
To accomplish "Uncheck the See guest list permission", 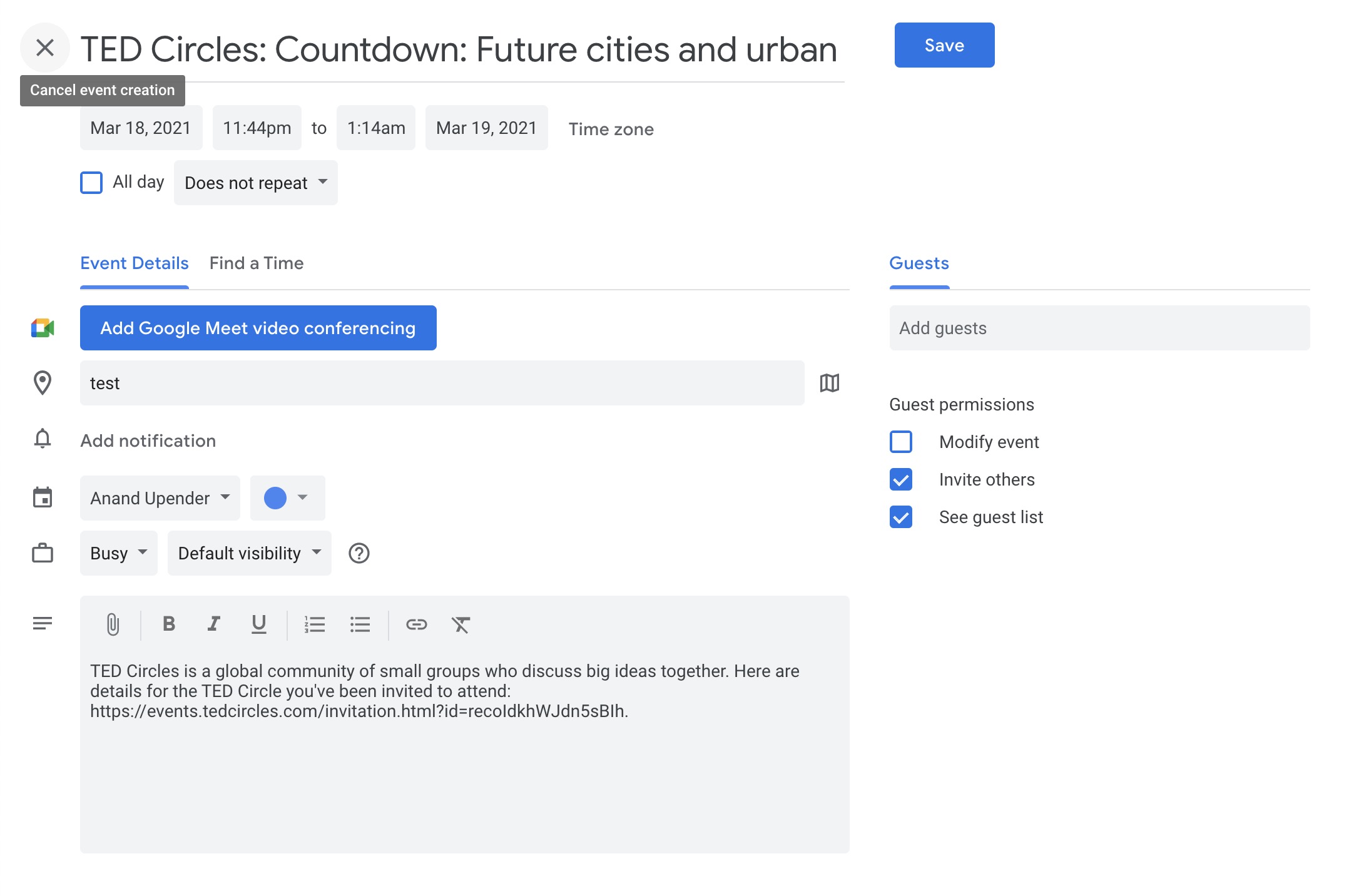I will click(901, 517).
